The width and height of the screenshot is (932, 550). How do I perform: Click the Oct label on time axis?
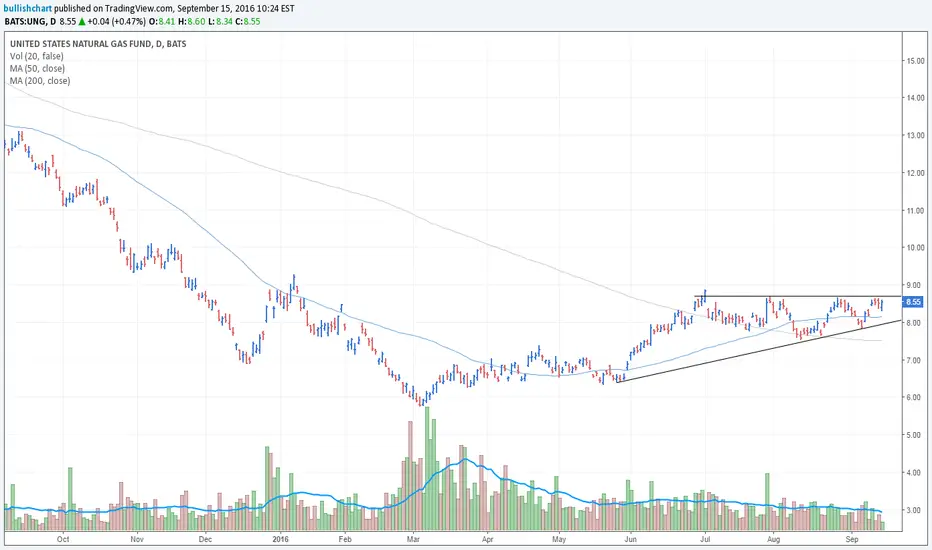pos(63,539)
